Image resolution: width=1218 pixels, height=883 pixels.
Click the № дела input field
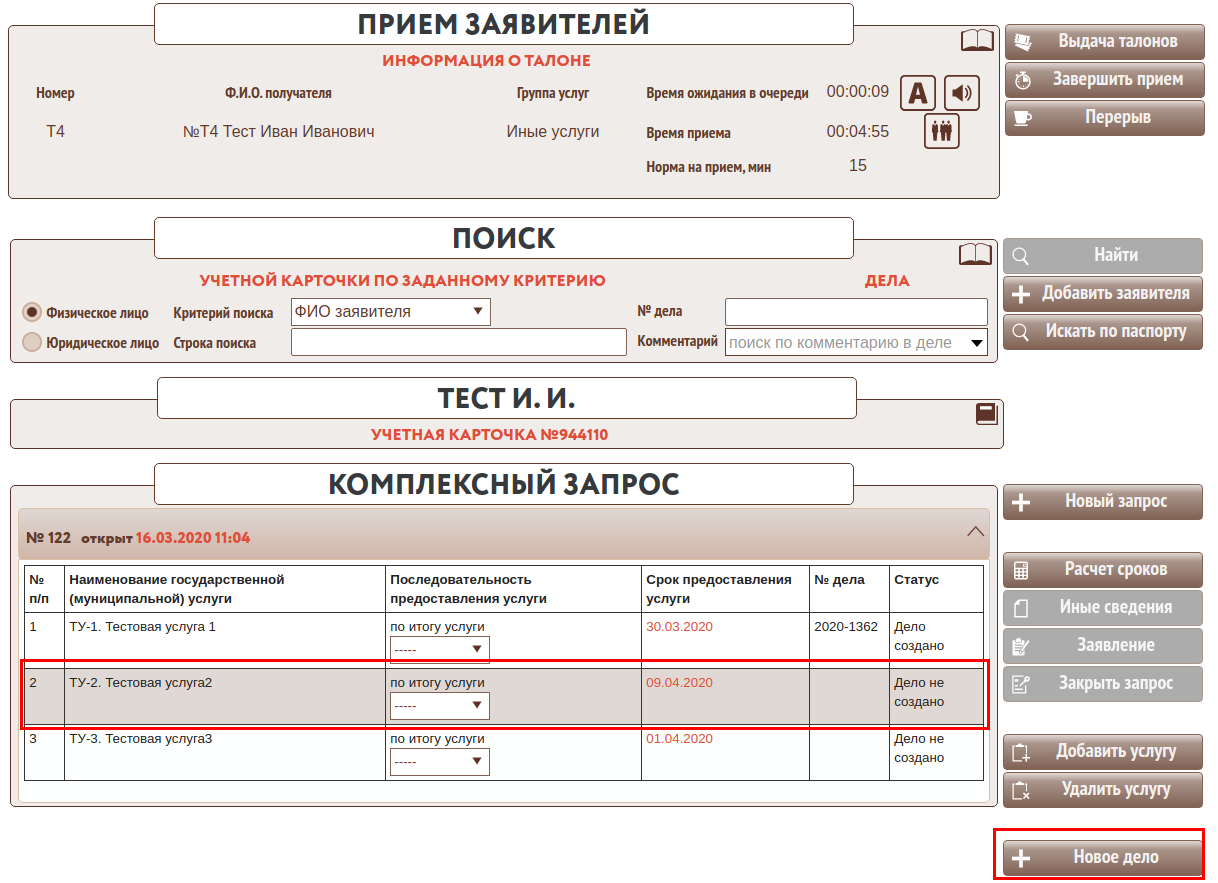[855, 312]
